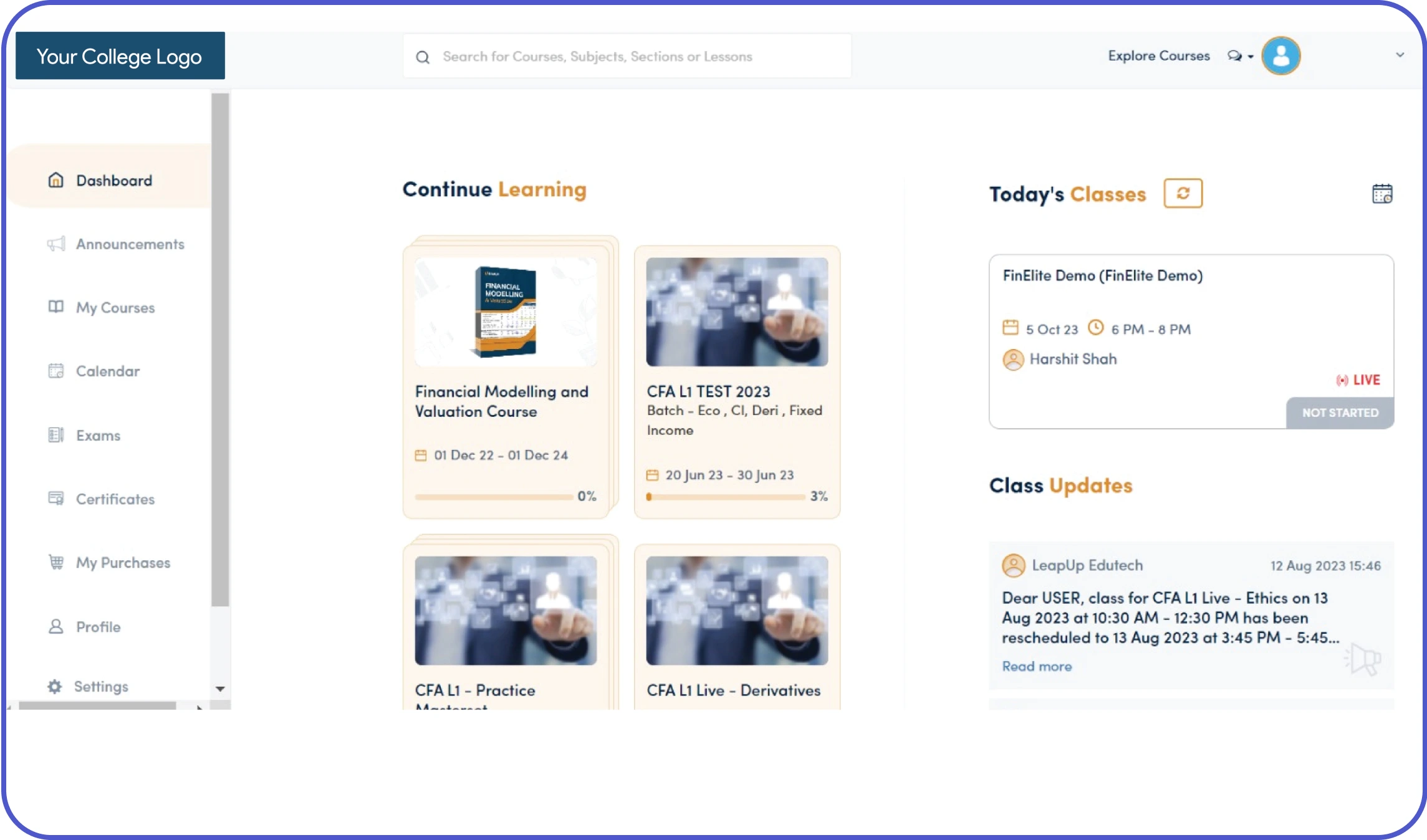
Task: Click the sidebar scroll down arrow
Action: (220, 689)
